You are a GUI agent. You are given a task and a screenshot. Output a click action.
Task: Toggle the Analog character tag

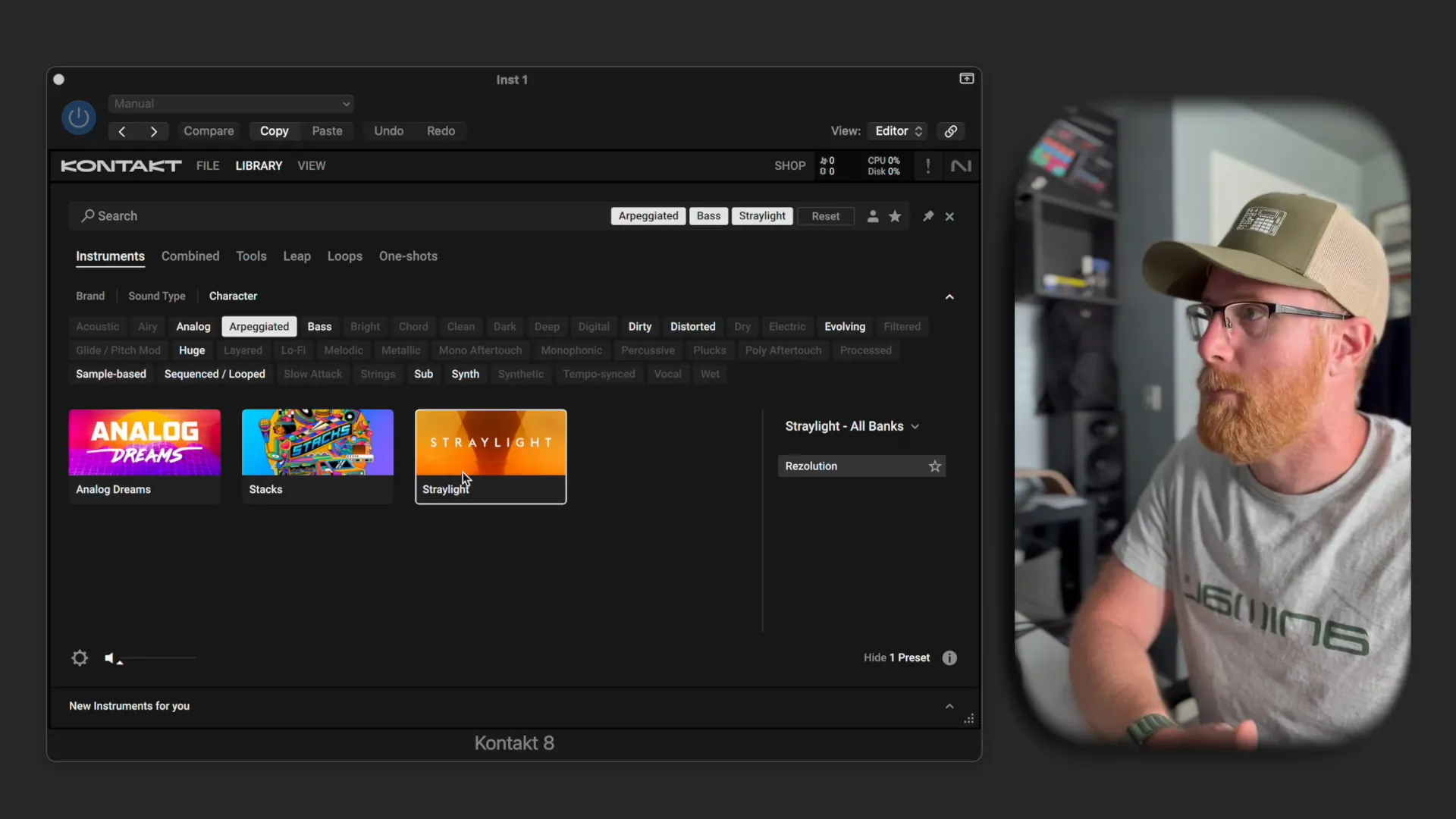click(x=193, y=327)
